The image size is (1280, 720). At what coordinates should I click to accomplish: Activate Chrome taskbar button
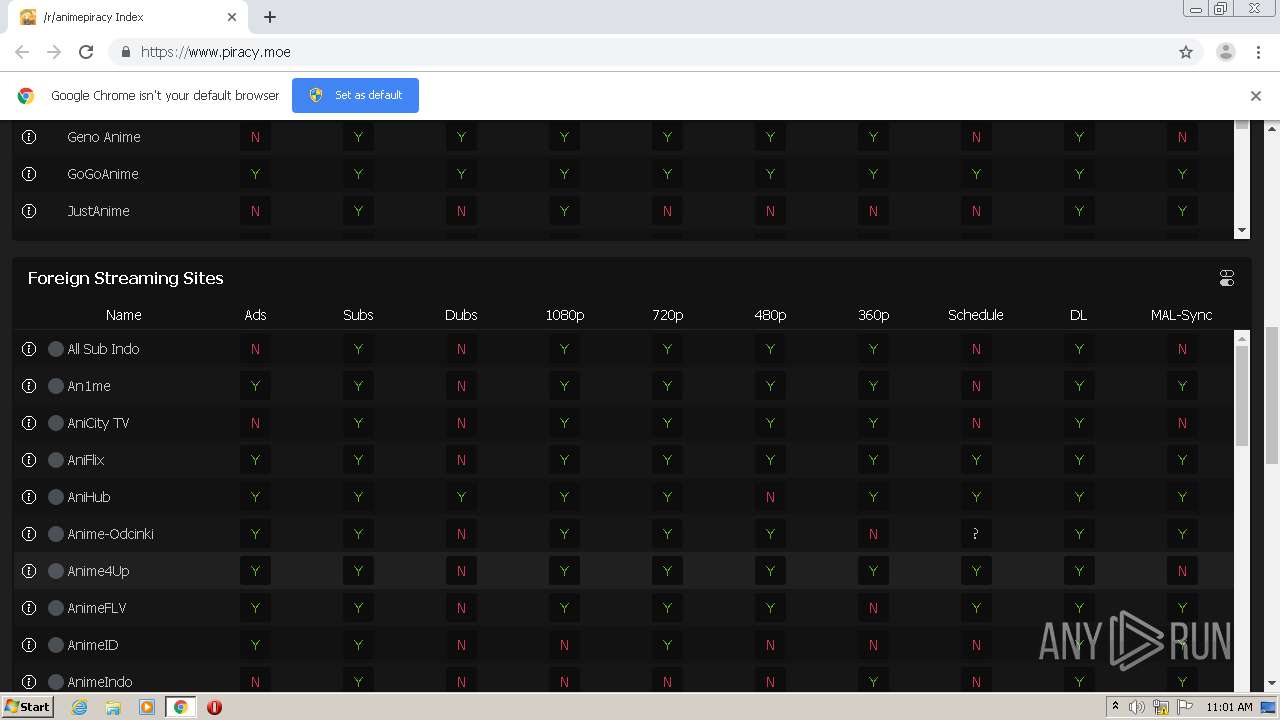180,707
